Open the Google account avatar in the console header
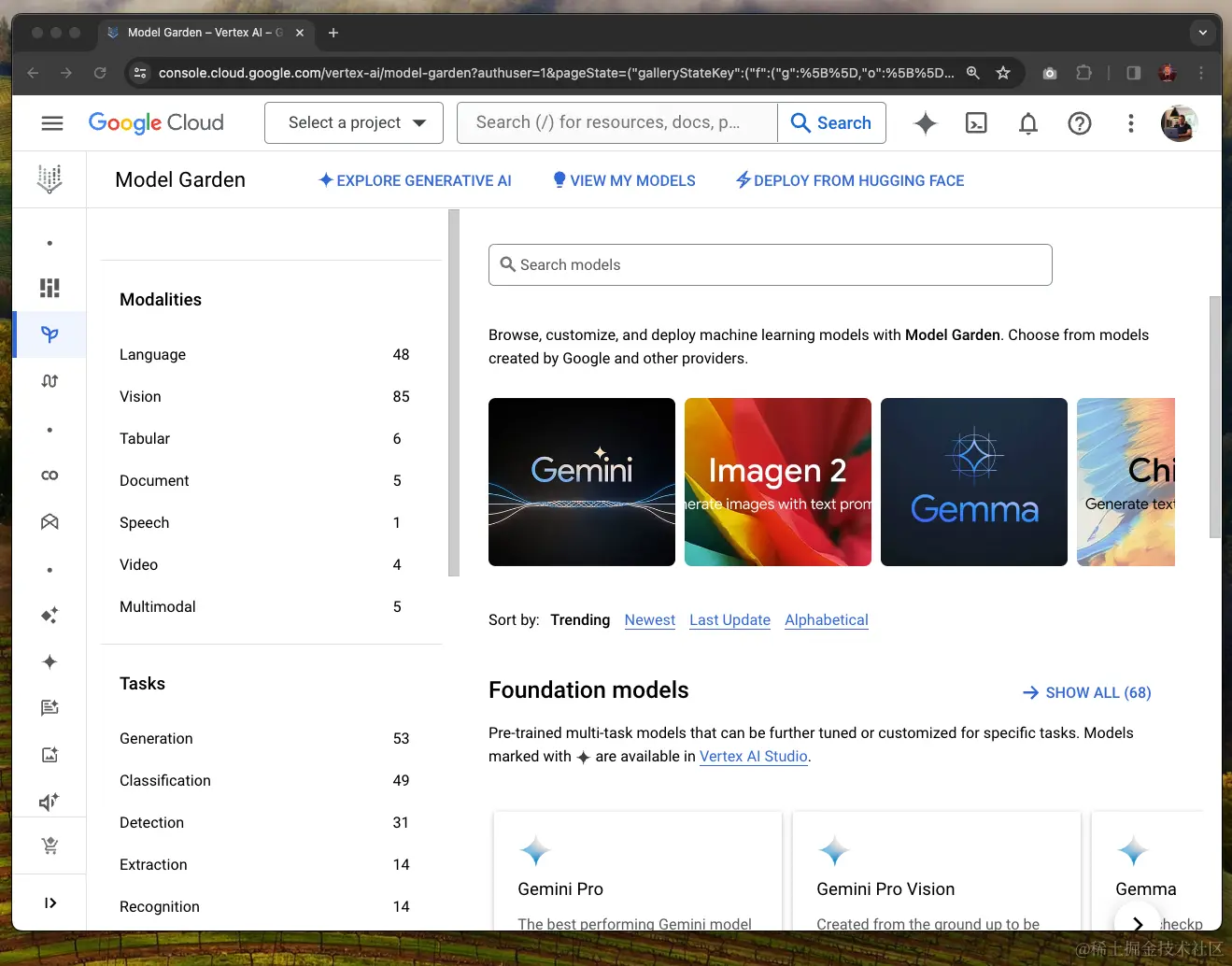The image size is (1232, 966). click(x=1179, y=122)
